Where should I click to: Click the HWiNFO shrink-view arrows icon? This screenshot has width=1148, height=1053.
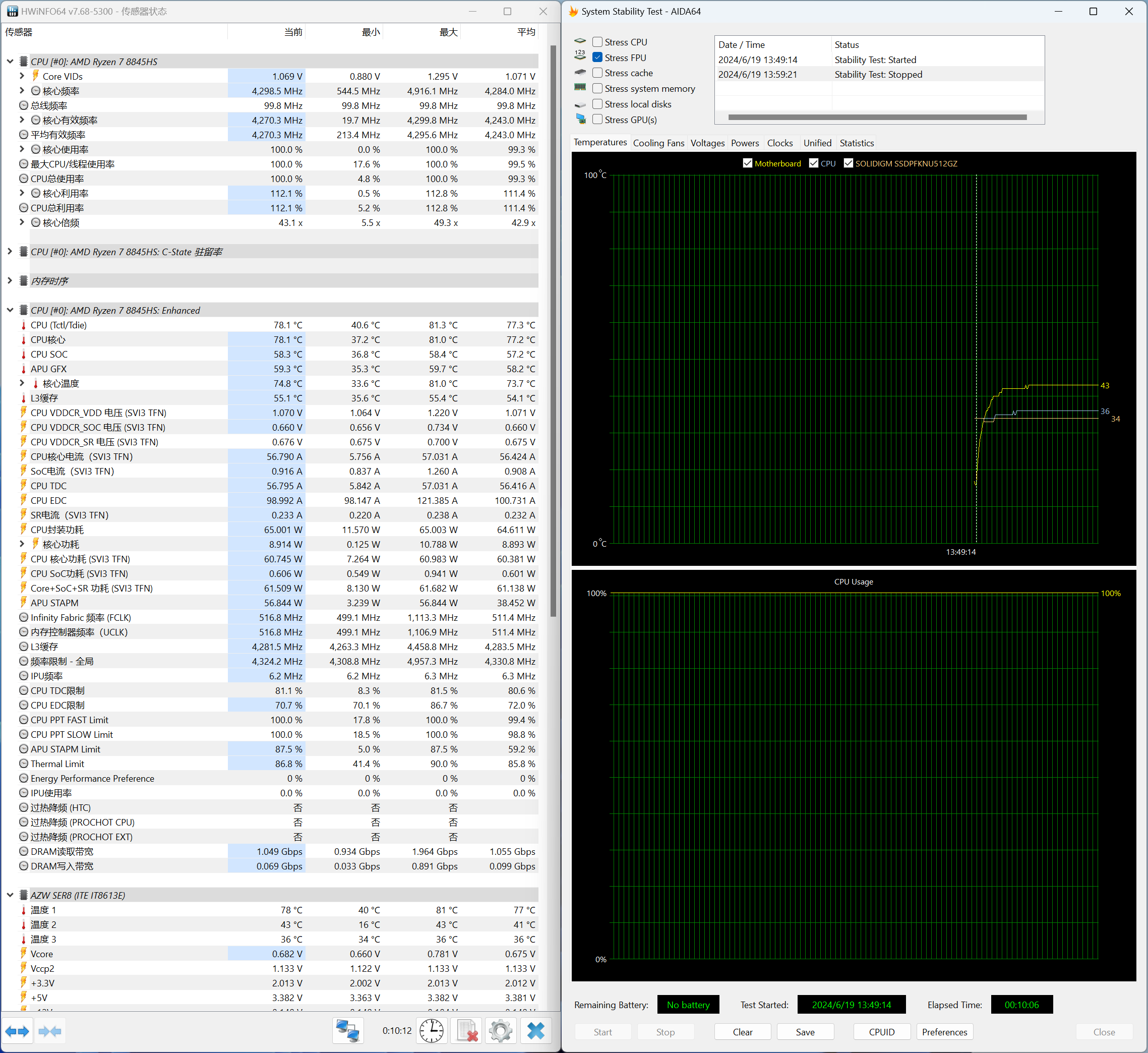(50, 1031)
